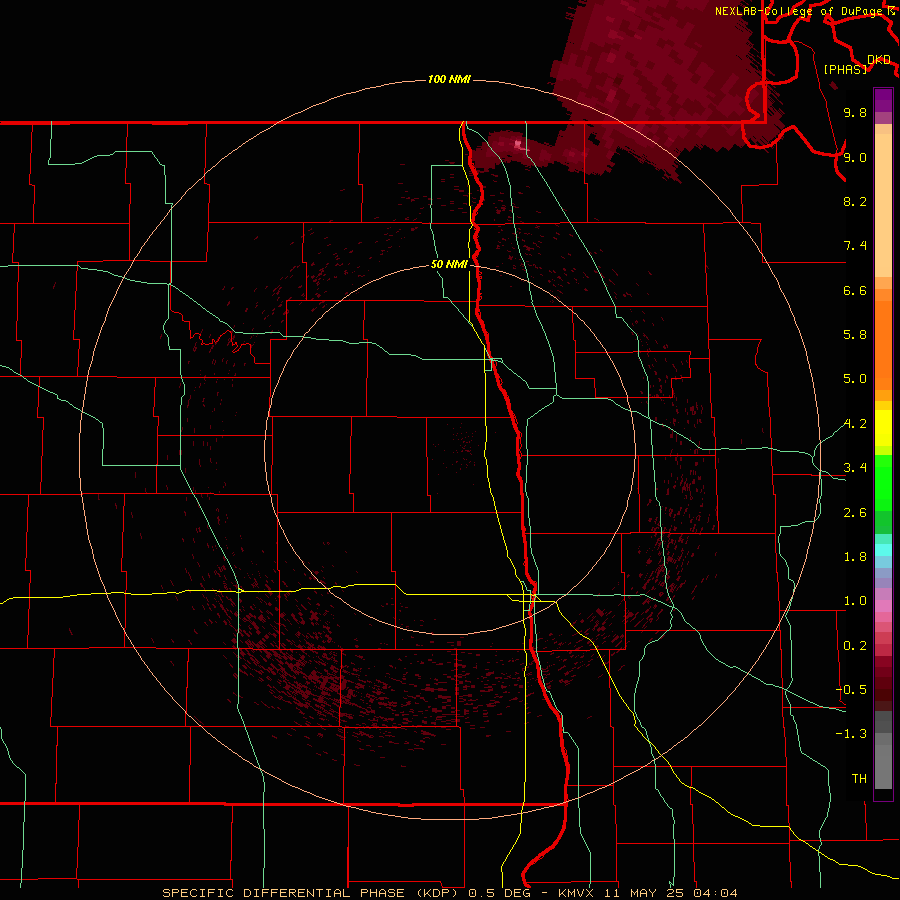The image size is (900, 900).
Task: Select the 4.2 legend value
Action: 855,424
